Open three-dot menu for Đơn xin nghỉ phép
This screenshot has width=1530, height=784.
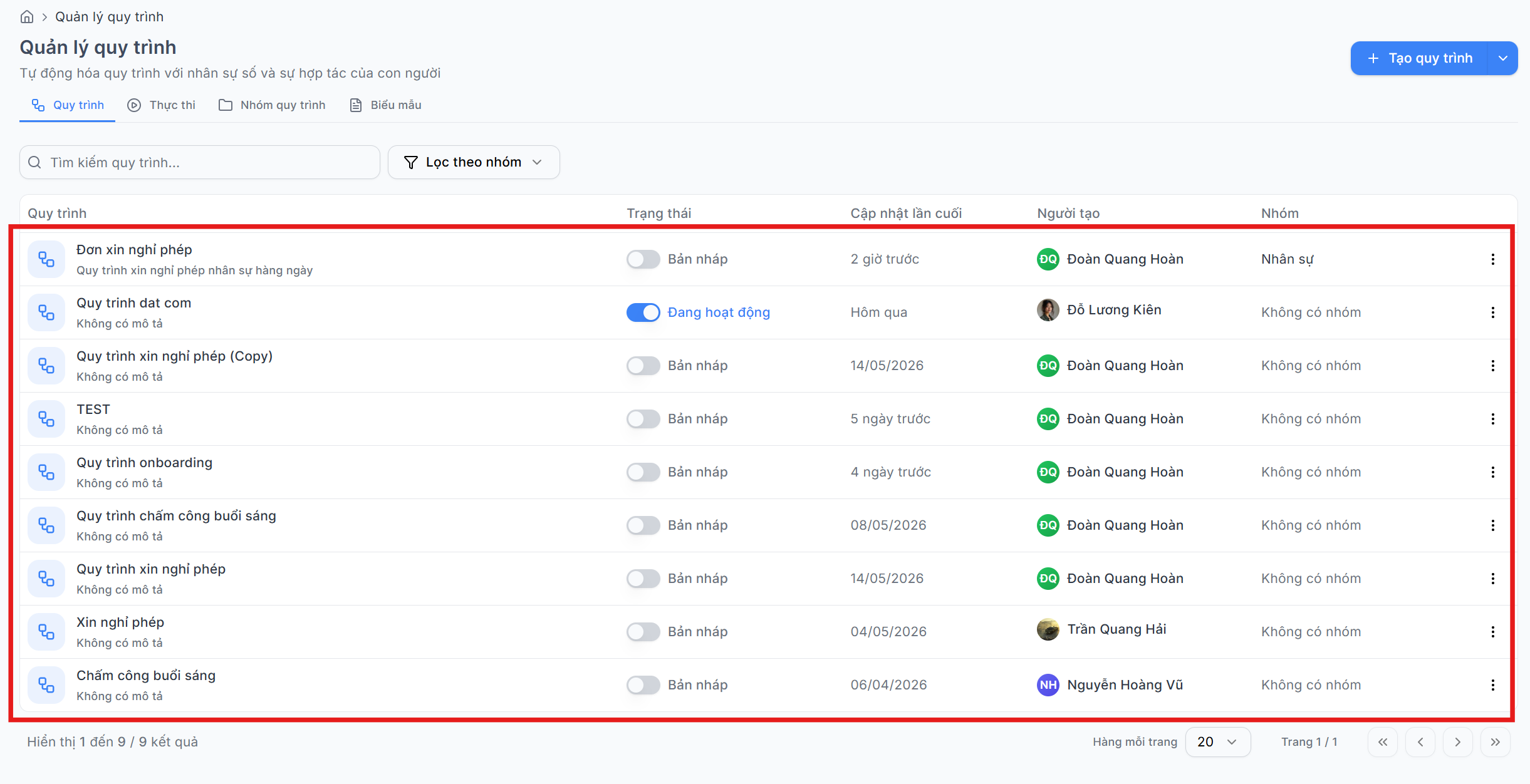tap(1493, 259)
